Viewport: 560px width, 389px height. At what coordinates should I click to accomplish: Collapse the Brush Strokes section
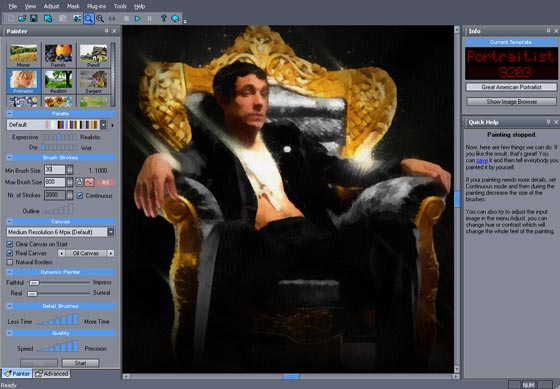click(x=10, y=158)
